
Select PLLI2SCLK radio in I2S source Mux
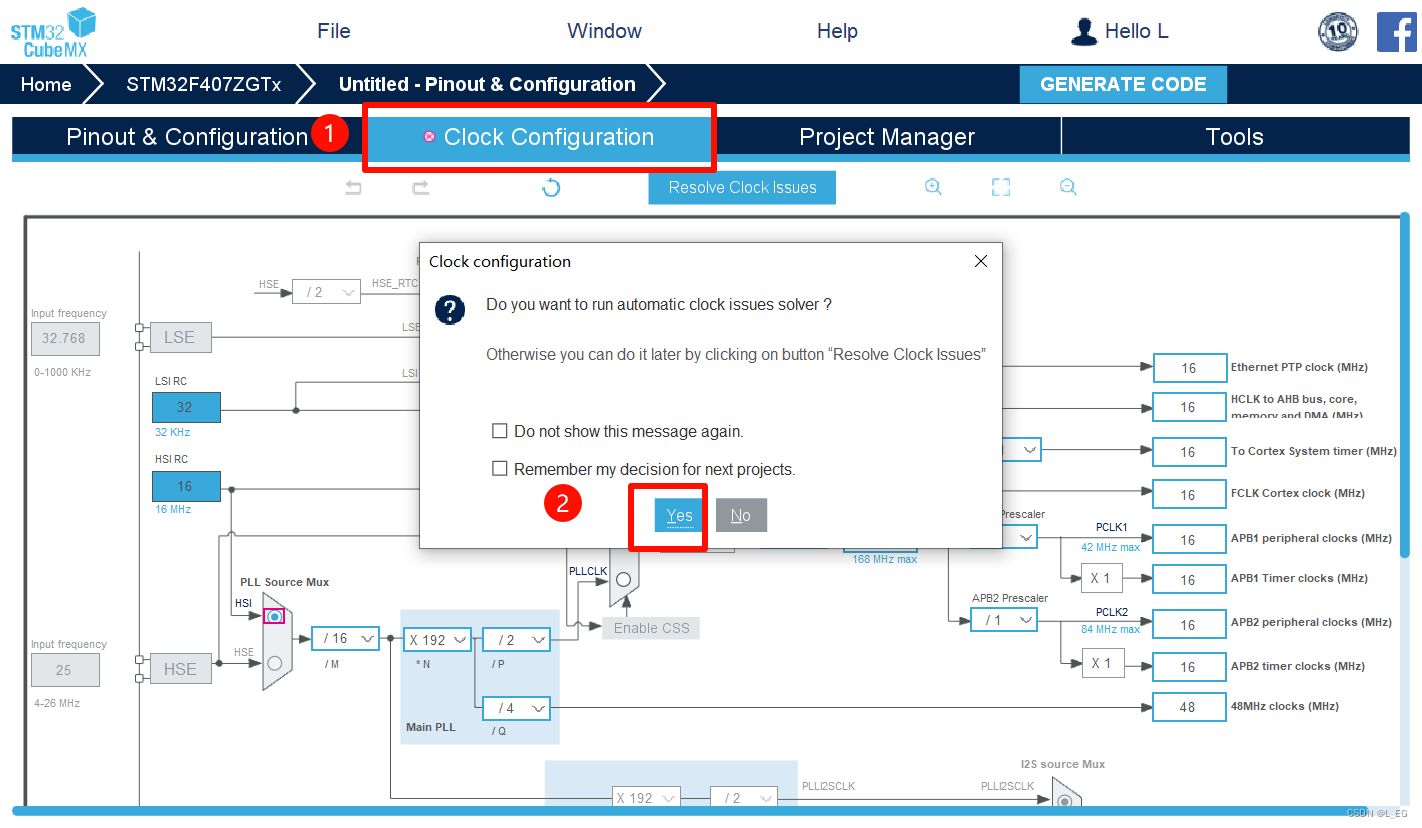pos(1066,800)
